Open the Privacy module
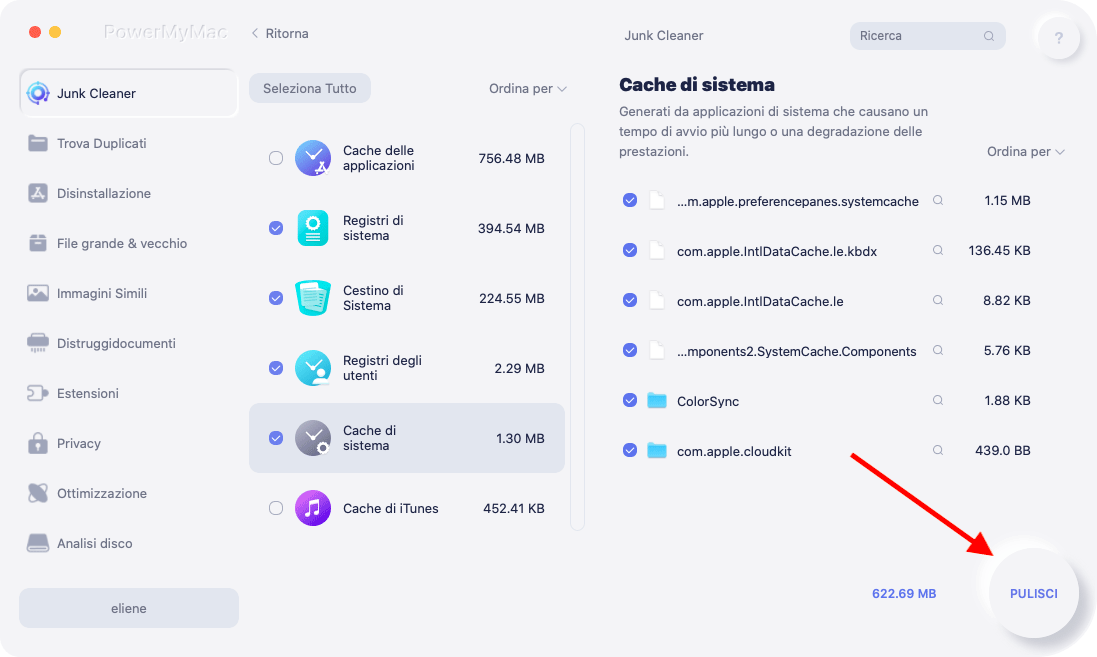 click(x=129, y=443)
